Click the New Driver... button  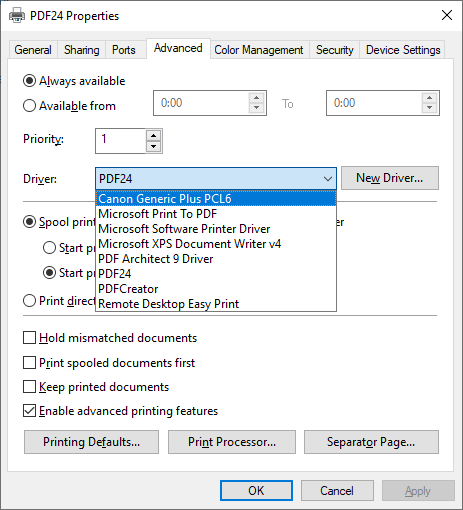(390, 178)
